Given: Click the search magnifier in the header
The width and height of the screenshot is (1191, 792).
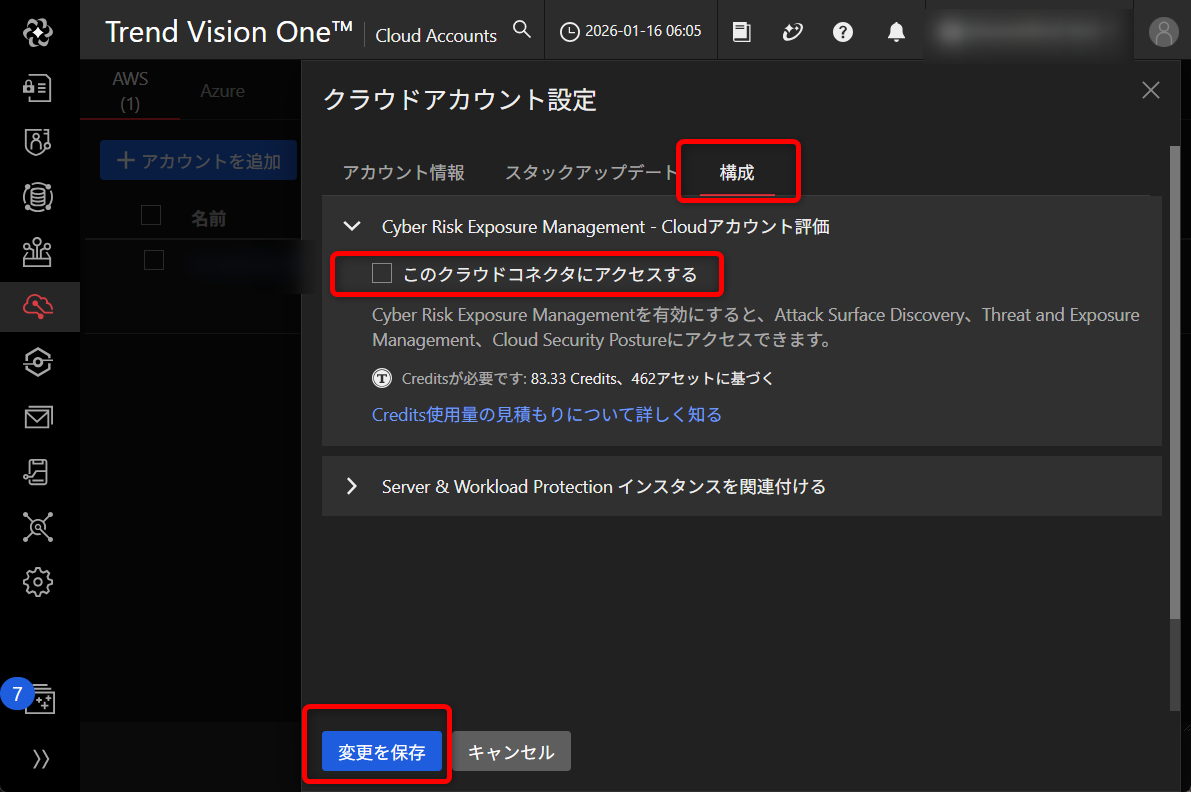Looking at the screenshot, I should coord(522,30).
